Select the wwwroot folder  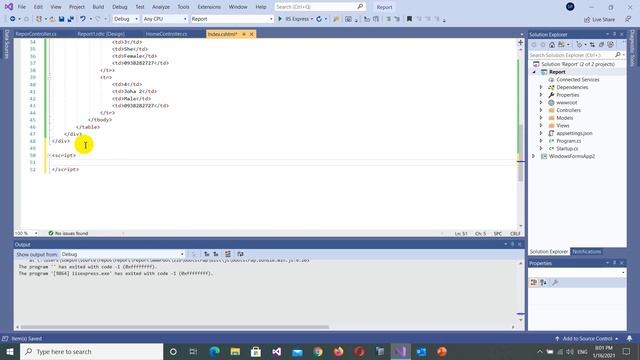tap(567, 103)
